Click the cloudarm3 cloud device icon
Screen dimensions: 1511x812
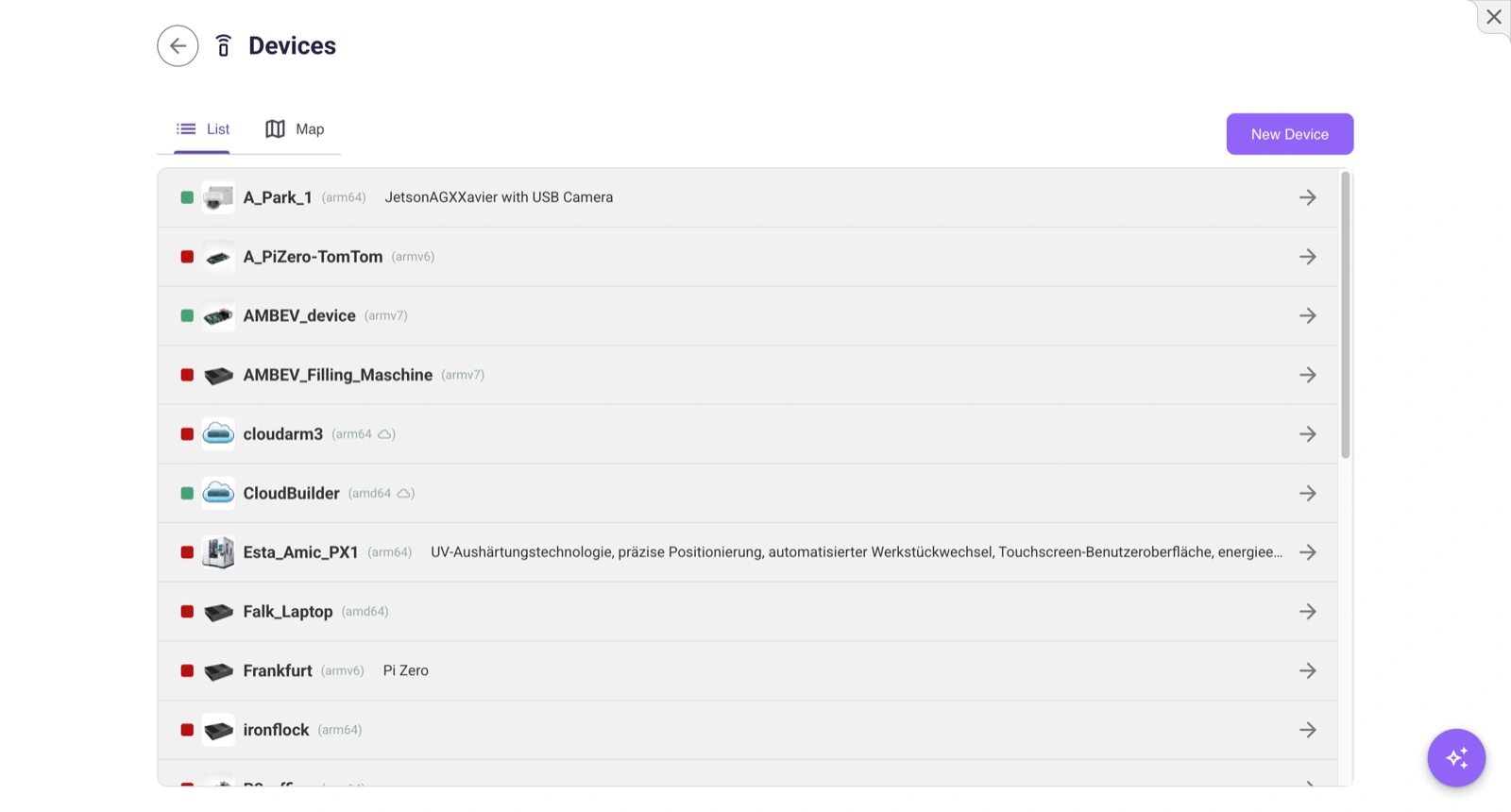218,434
